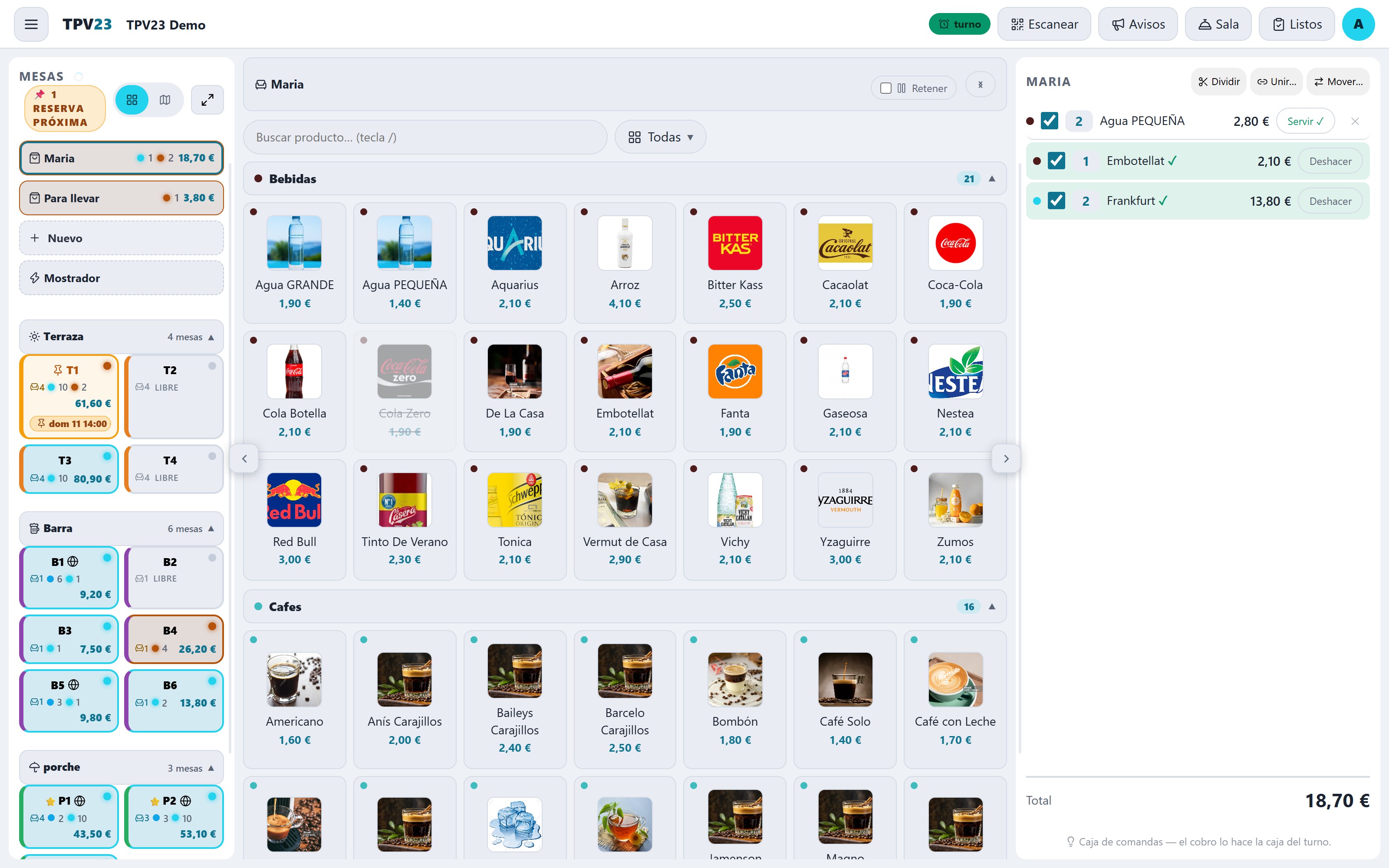Switch tables to grid view
Screen dimensions: 1389x868
(132, 100)
